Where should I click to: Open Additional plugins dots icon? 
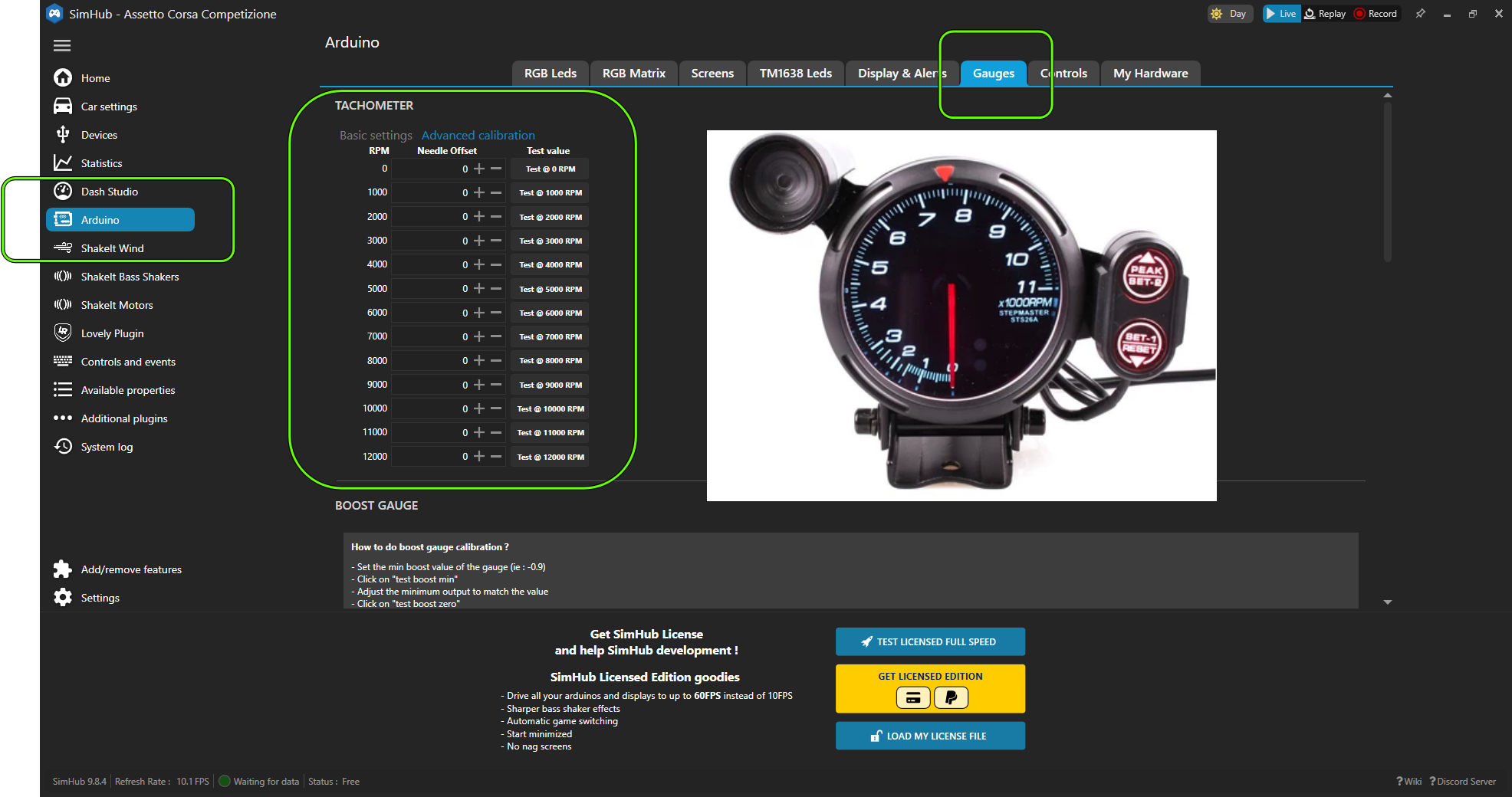point(63,418)
